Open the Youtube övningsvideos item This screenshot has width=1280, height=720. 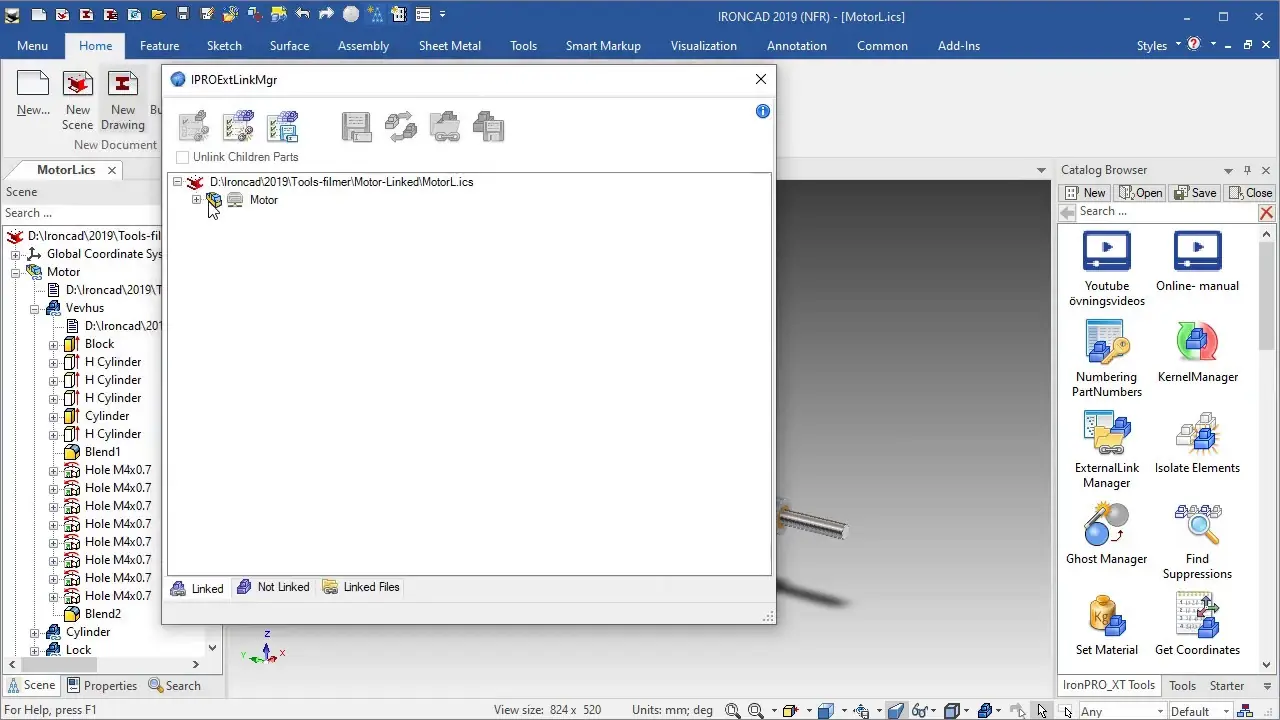(x=1106, y=268)
